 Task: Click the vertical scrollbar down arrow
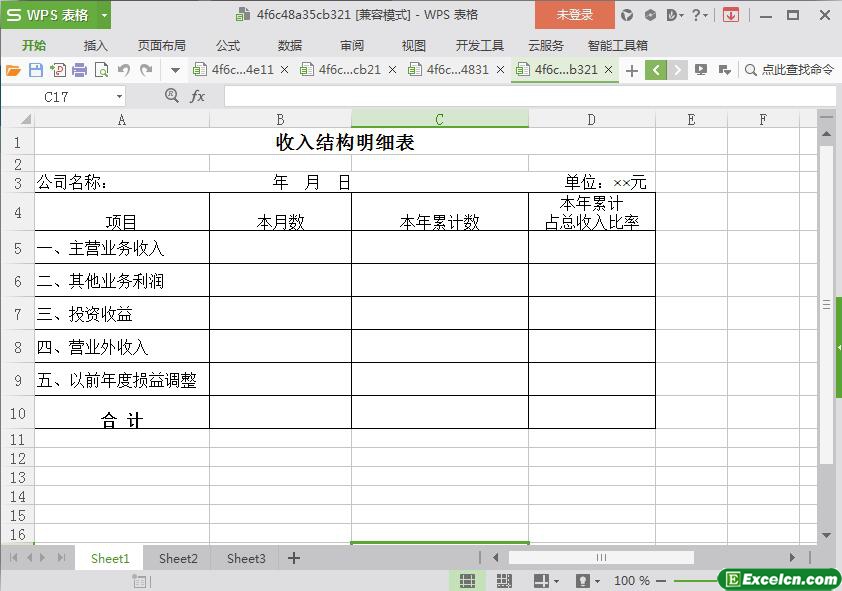pos(827,535)
